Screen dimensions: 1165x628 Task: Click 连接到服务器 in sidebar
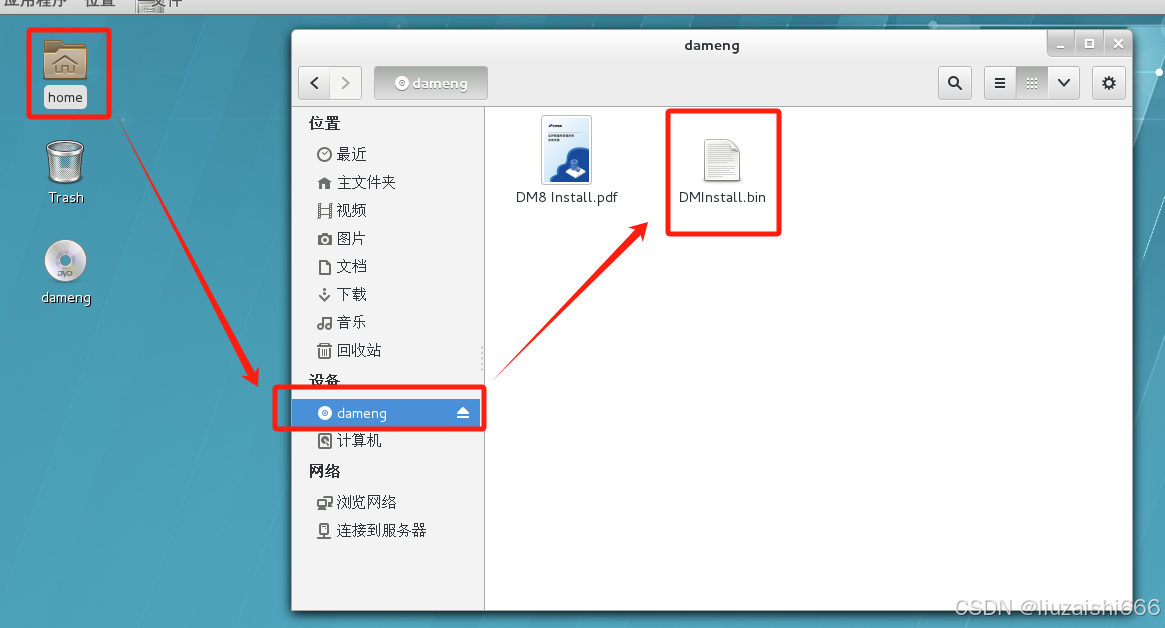click(371, 531)
